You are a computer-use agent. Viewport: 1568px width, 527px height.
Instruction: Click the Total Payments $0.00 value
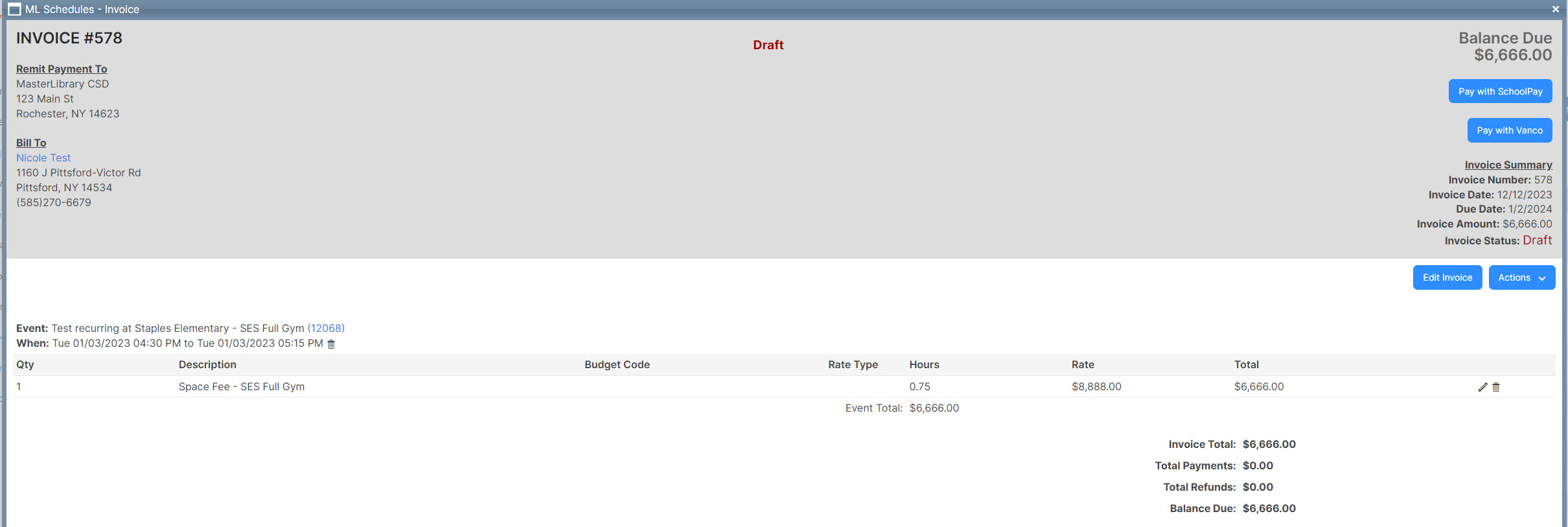click(1258, 466)
